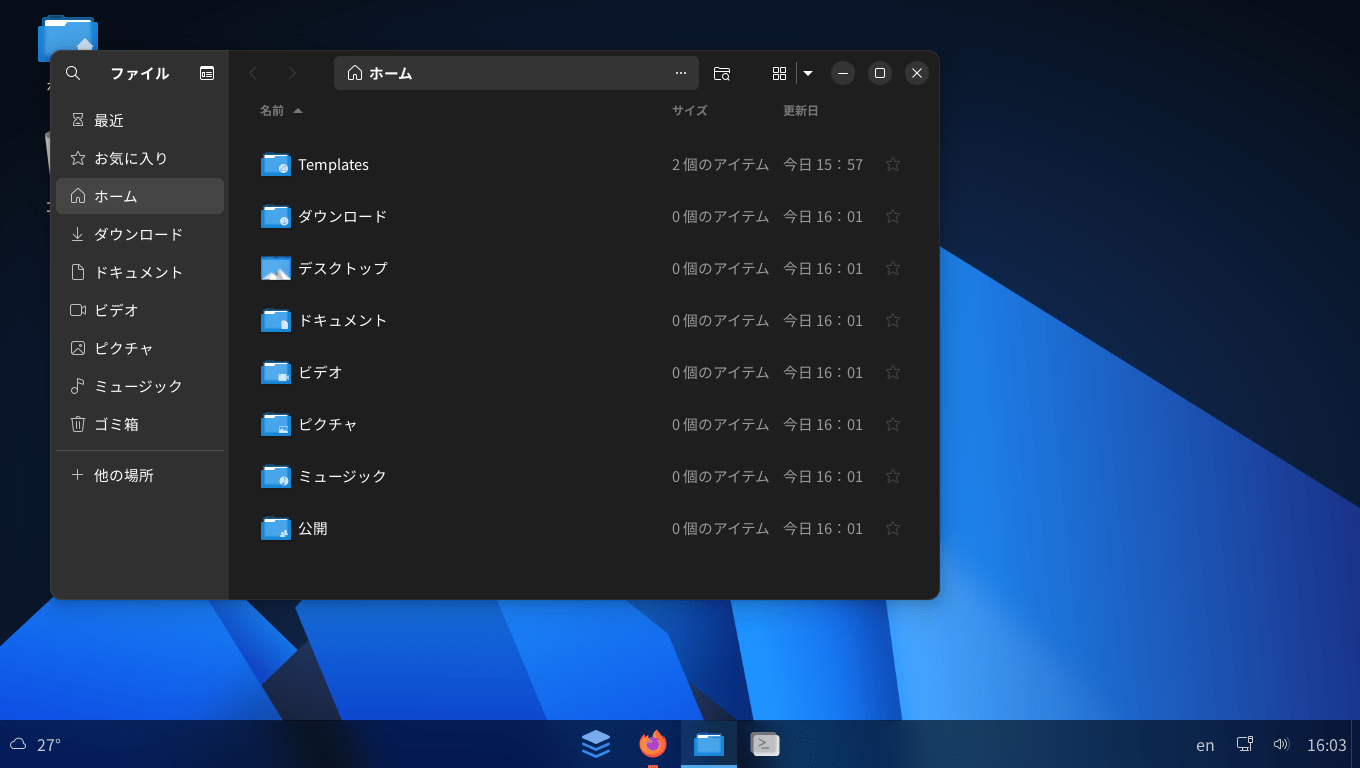Click the ホーム path bar button

click(x=380, y=73)
